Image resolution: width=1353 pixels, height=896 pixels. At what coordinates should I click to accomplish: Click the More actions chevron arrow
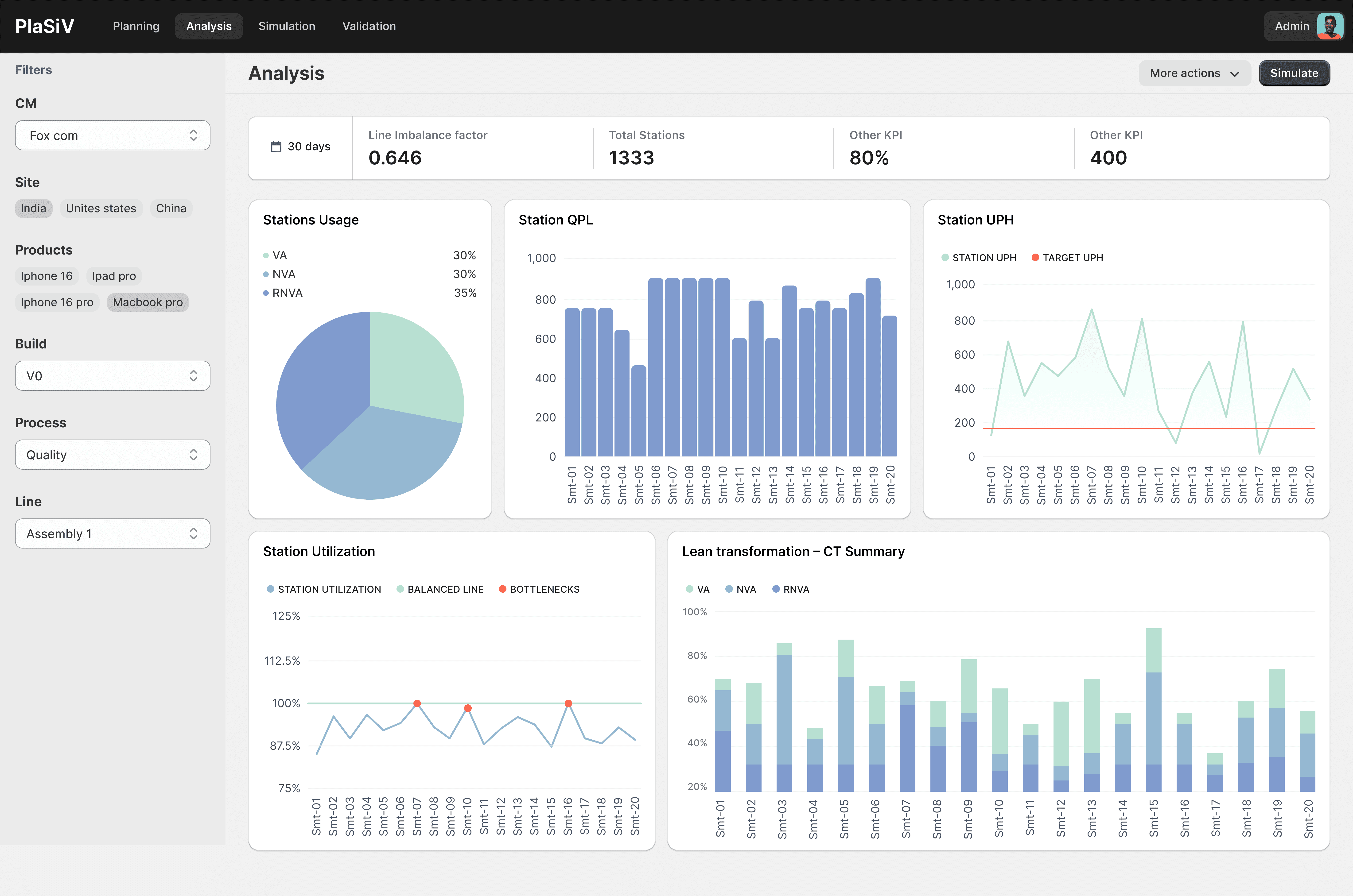click(1235, 74)
